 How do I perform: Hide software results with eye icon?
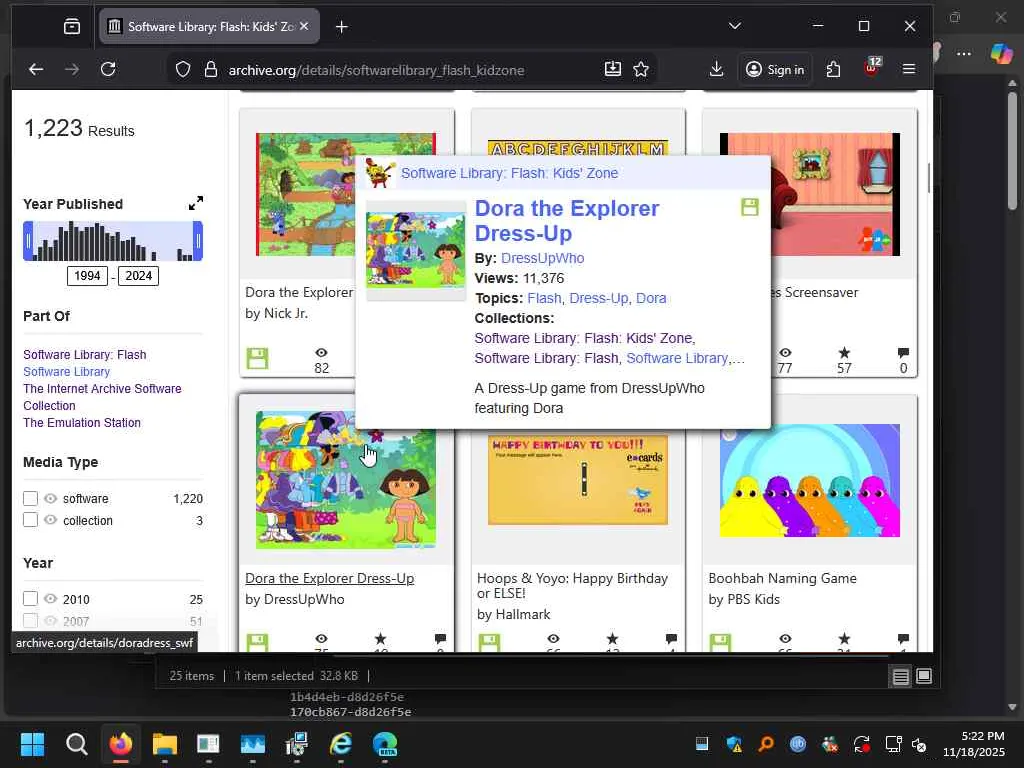coord(50,498)
